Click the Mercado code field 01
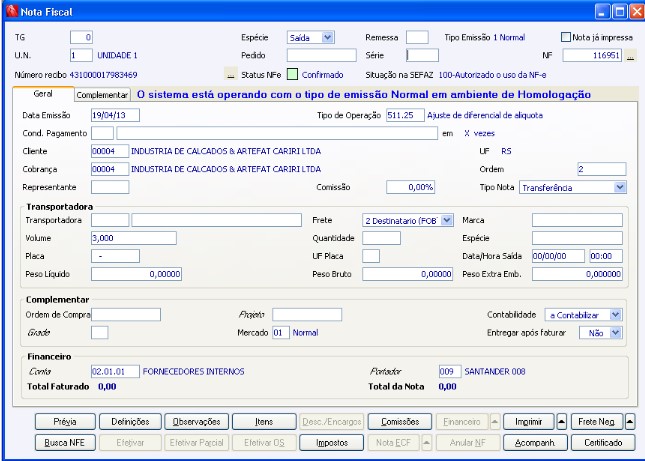Image resolution: width=645 pixels, height=461 pixels. pyautogui.click(x=281, y=332)
